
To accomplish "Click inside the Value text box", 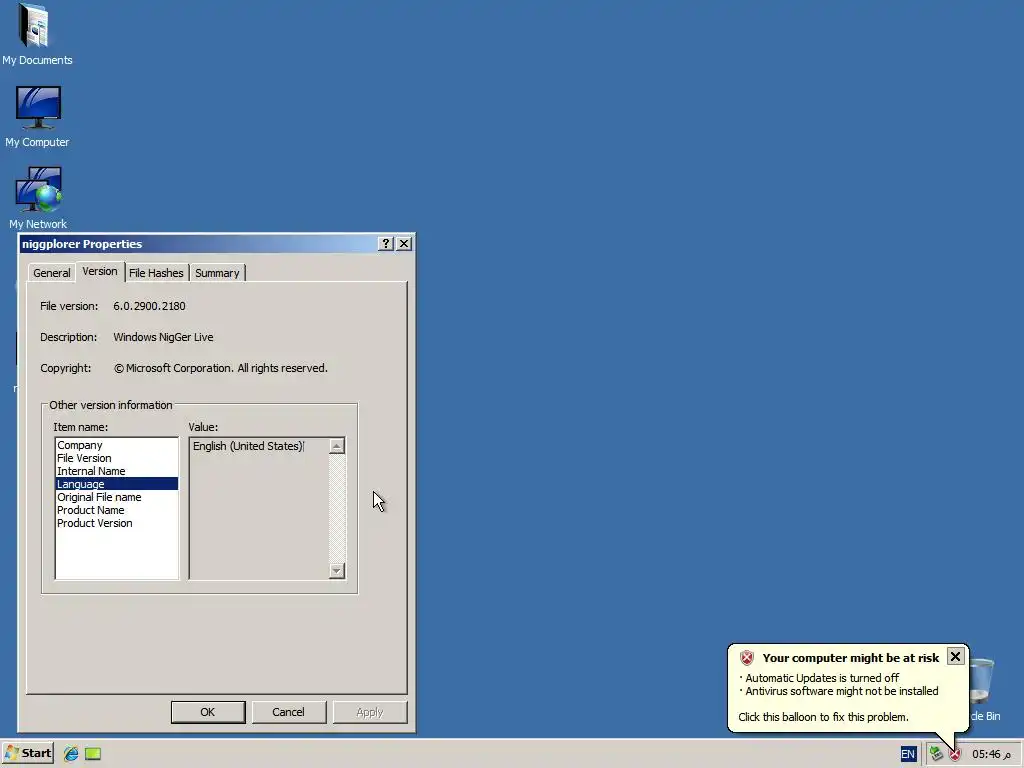I will [x=259, y=508].
